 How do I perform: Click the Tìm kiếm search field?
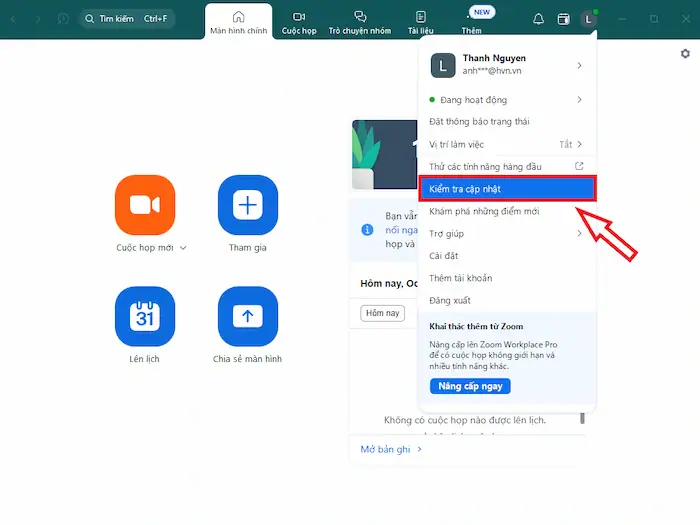pos(126,19)
